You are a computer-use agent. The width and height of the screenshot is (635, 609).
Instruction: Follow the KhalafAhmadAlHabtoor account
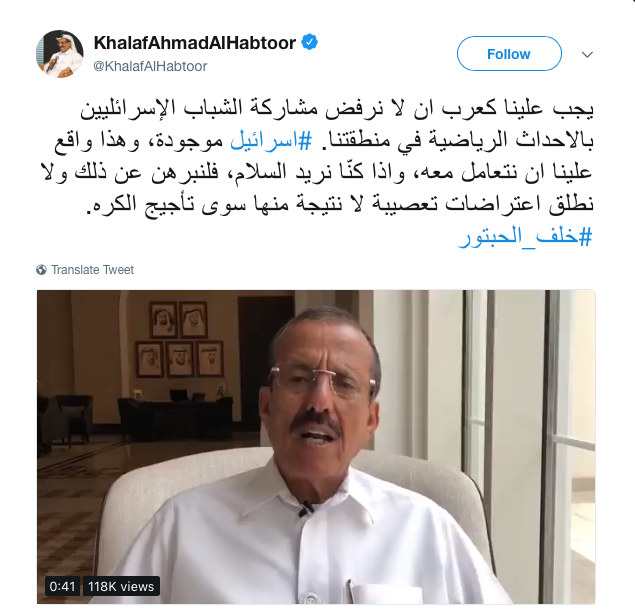click(509, 54)
